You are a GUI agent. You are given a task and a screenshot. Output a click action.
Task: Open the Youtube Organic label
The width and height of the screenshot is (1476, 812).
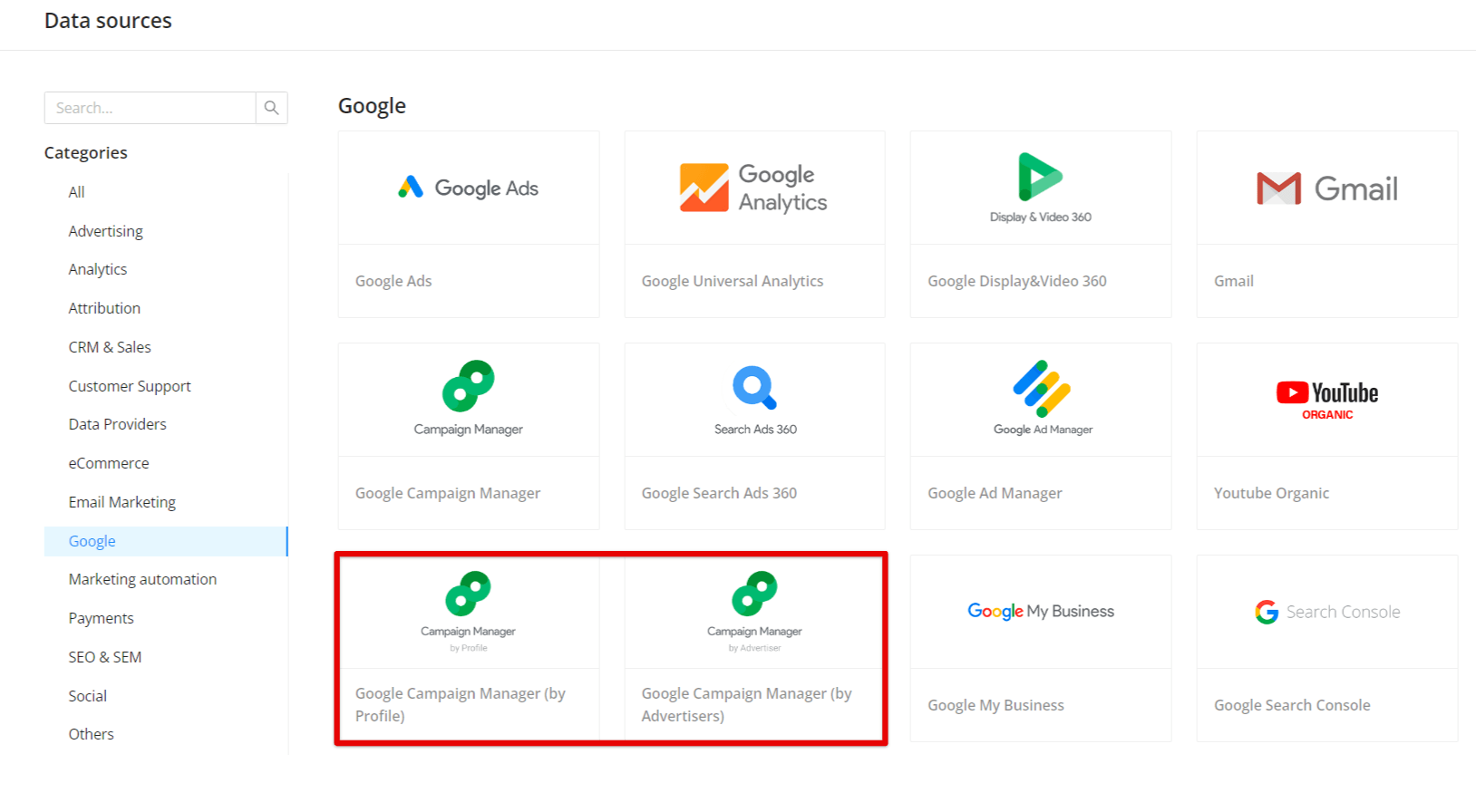pos(1271,493)
